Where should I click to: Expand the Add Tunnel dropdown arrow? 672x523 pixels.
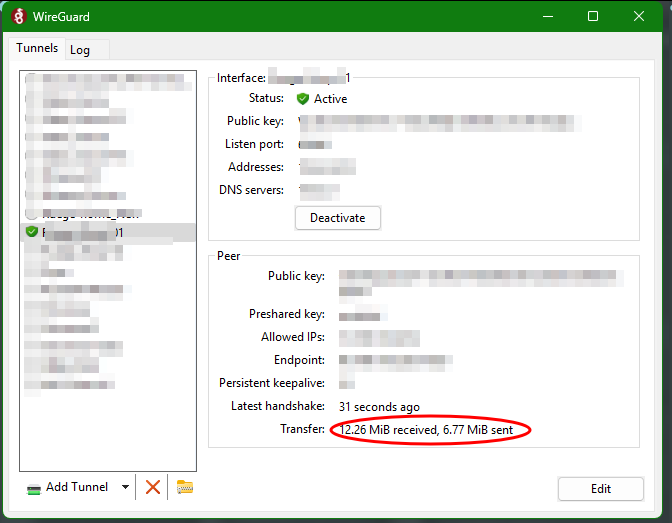point(126,487)
